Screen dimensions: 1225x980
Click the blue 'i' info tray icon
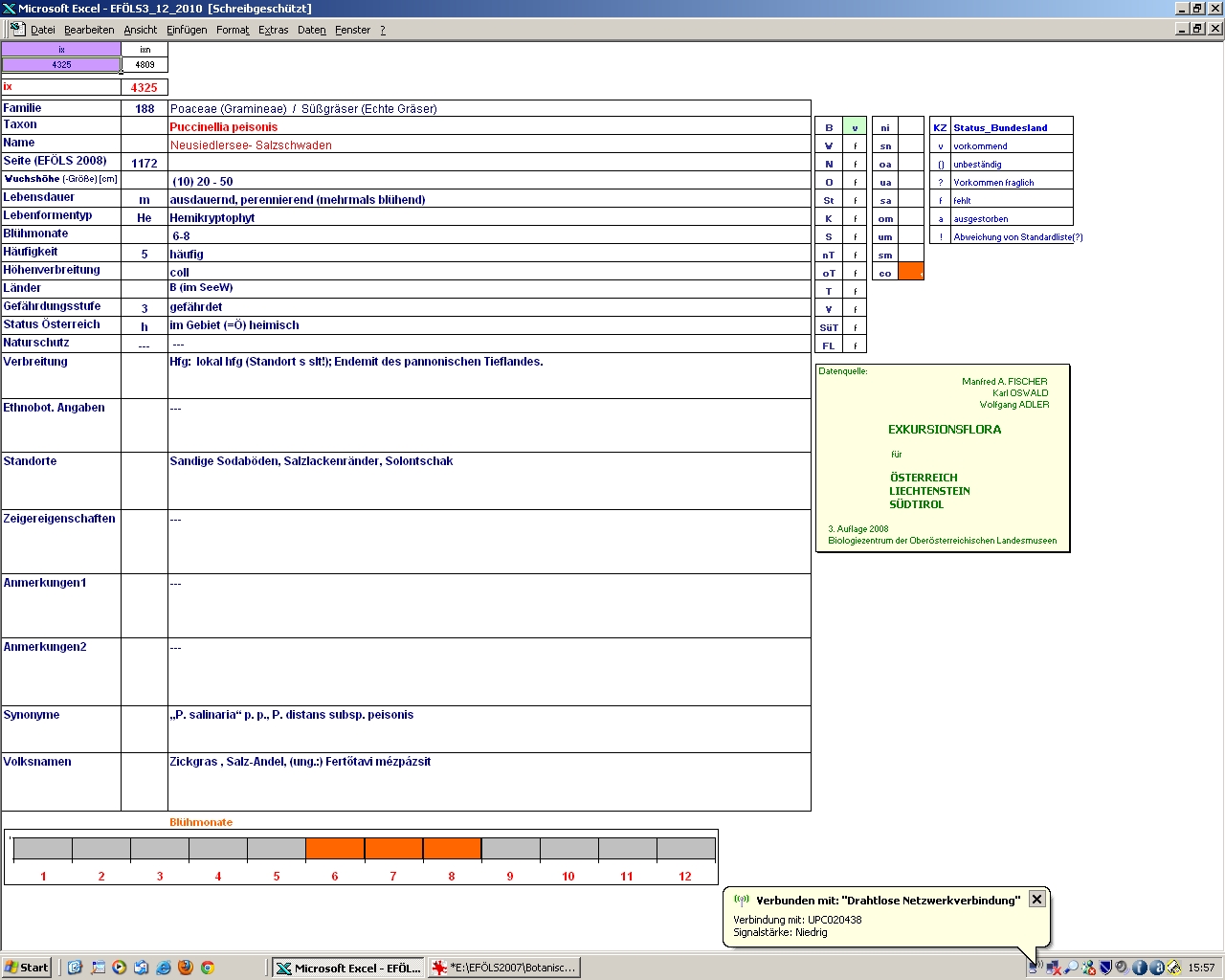click(1139, 968)
